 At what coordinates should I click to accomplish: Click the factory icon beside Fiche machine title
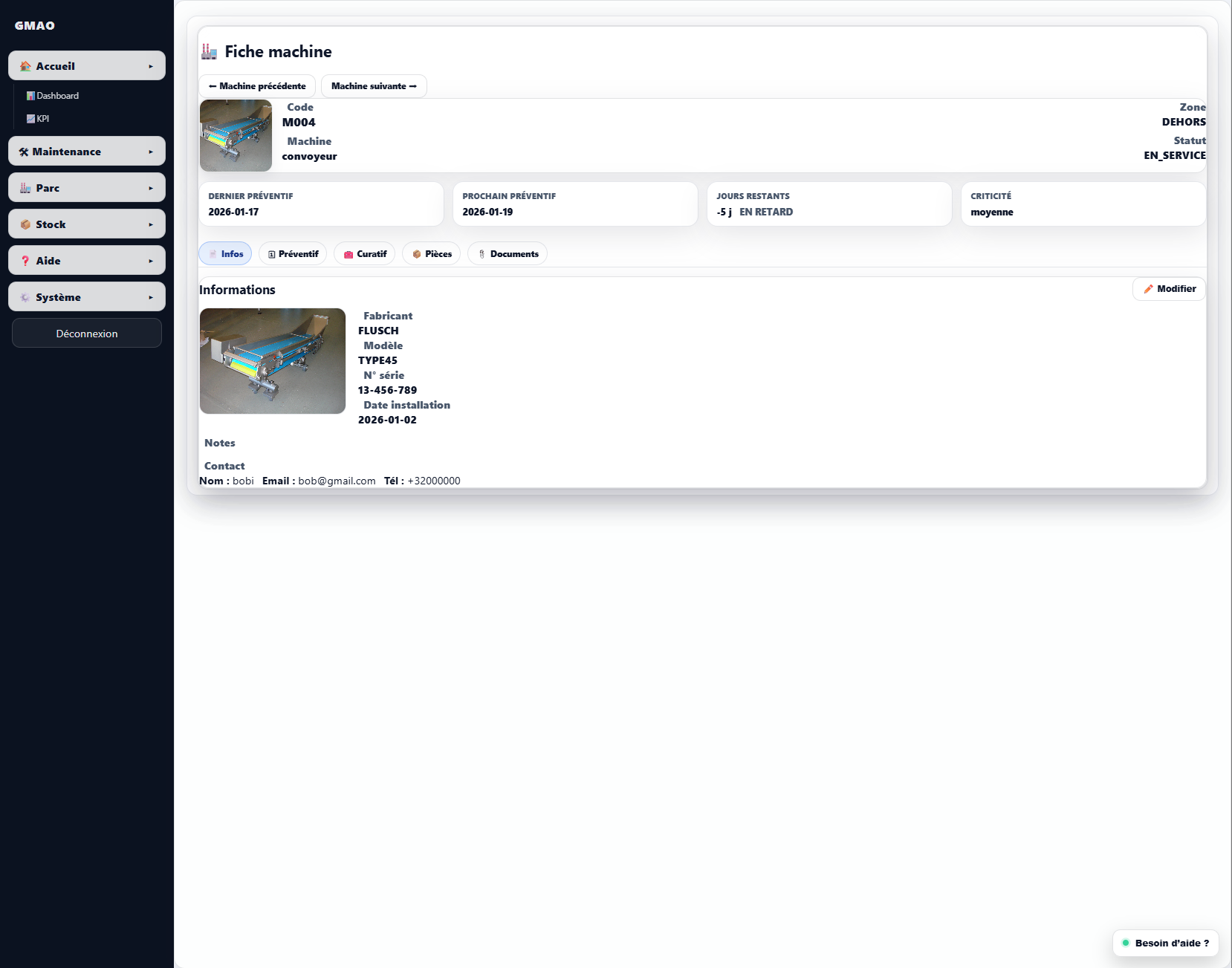(210, 52)
